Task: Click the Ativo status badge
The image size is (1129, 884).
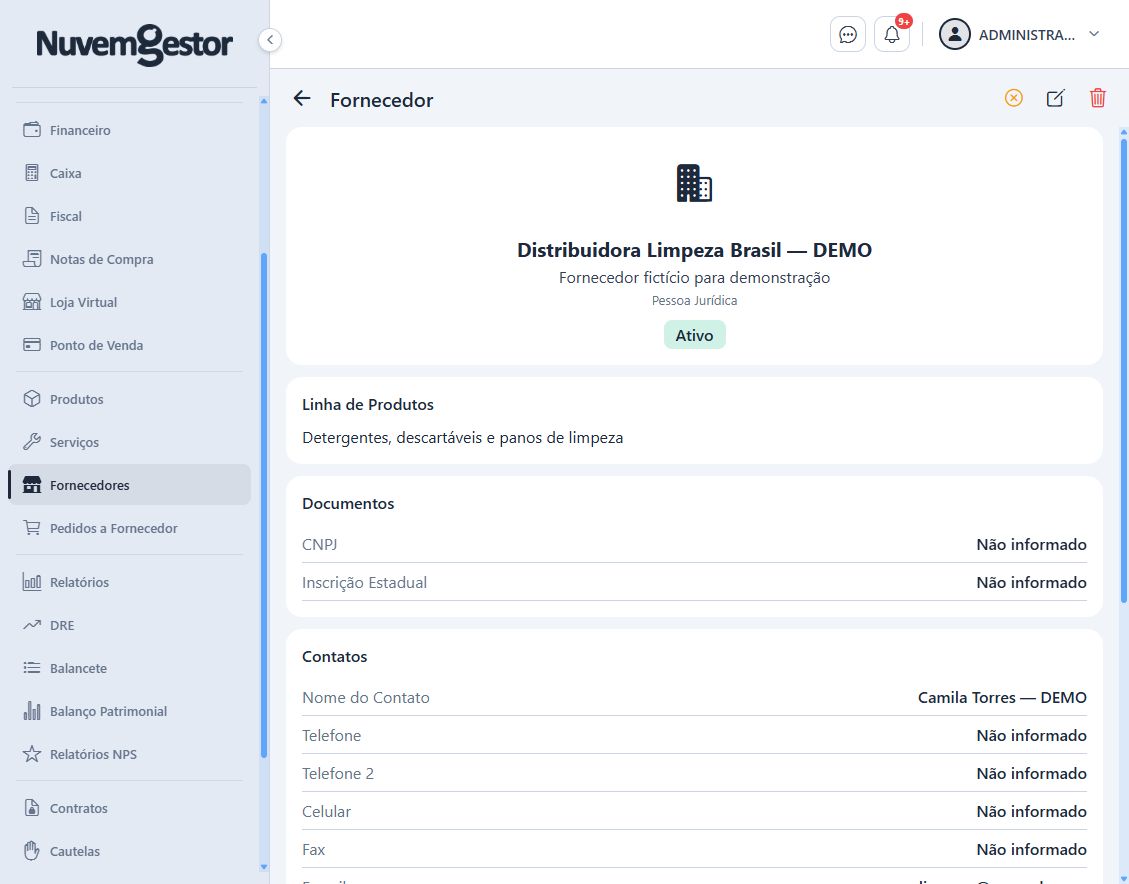Action: point(694,335)
